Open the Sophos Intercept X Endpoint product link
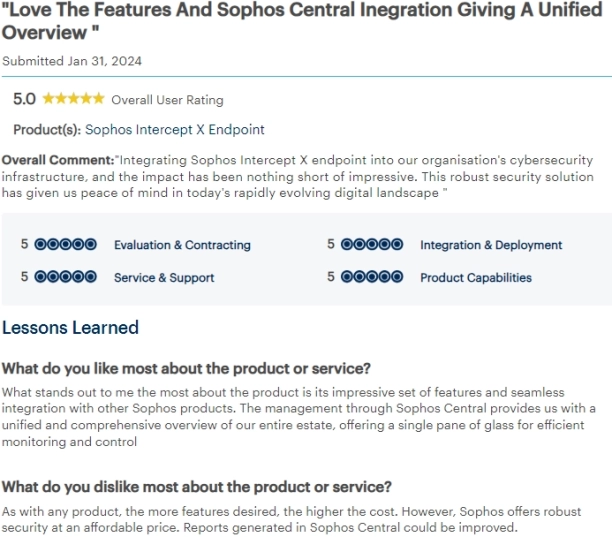Screen dimensions: 612x537 (x=174, y=130)
